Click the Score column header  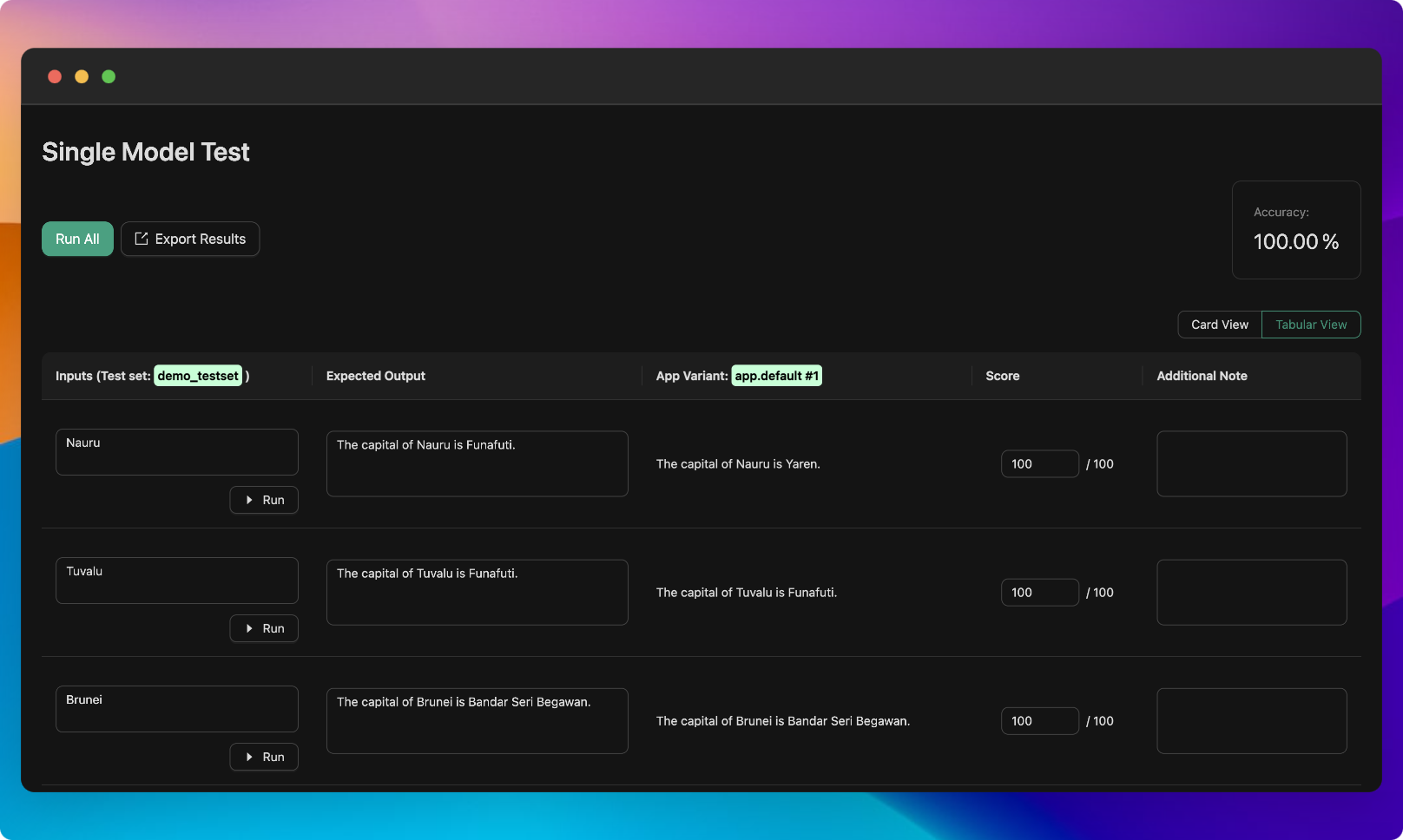pyautogui.click(x=1003, y=376)
